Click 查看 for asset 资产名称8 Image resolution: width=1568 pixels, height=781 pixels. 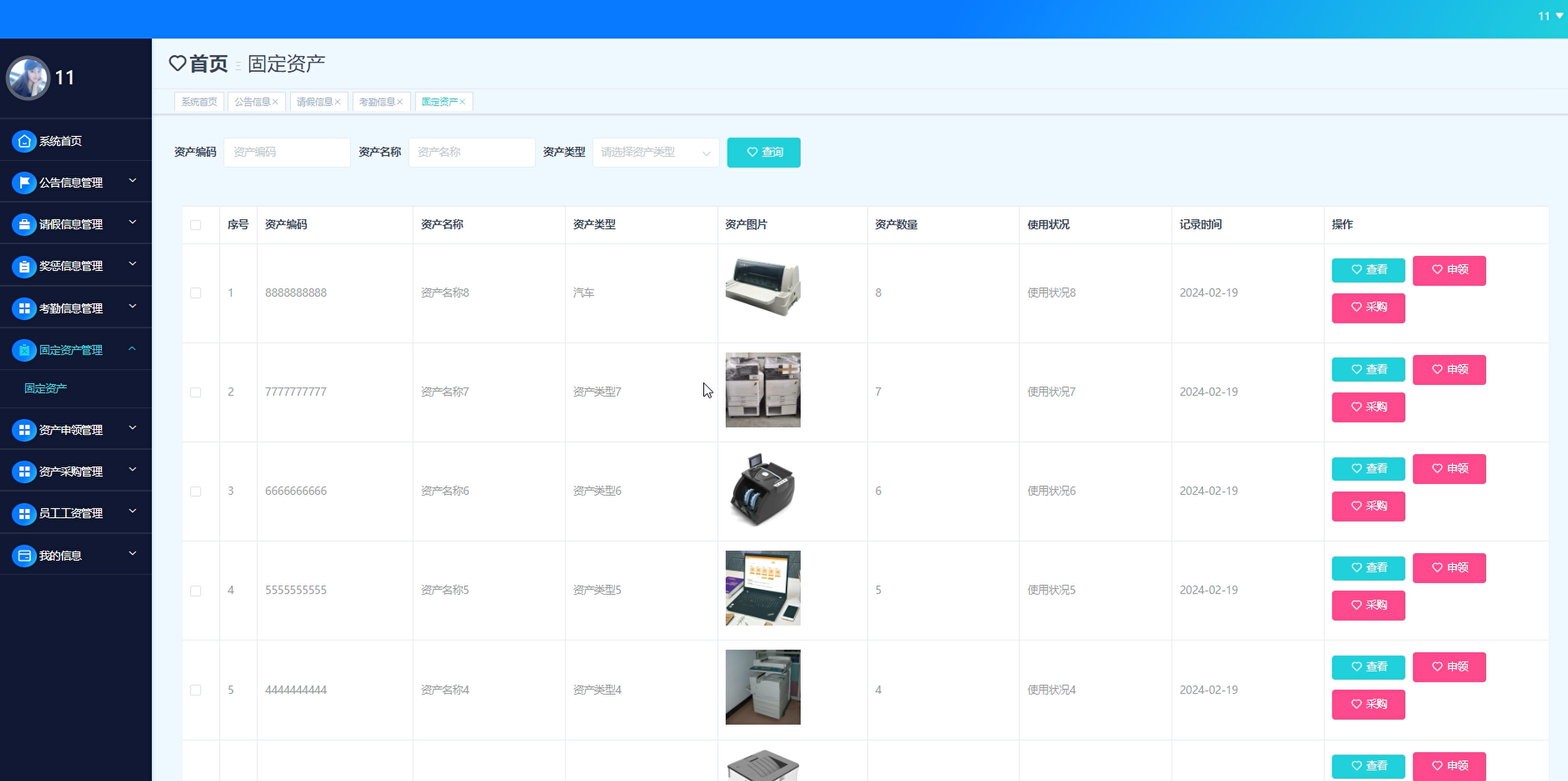pos(1368,270)
